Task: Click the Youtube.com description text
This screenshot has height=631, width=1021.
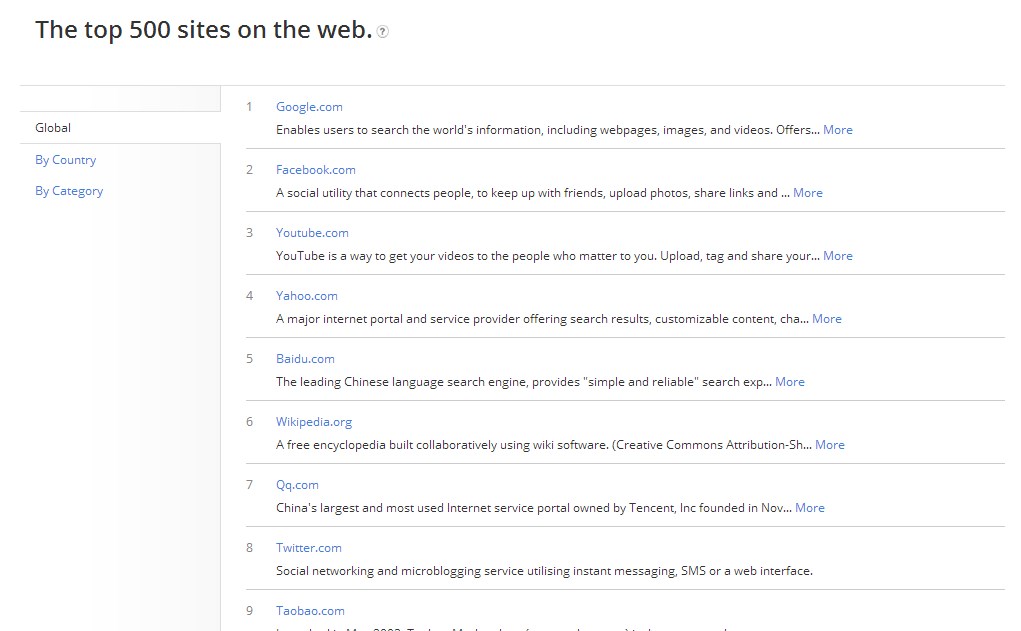Action: tap(548, 257)
